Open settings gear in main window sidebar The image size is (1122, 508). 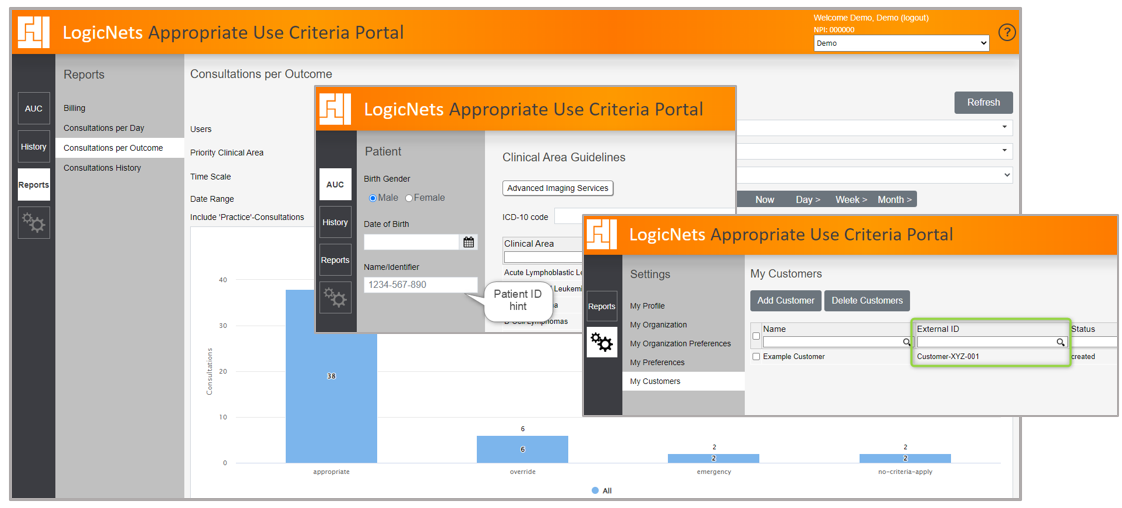coord(34,223)
